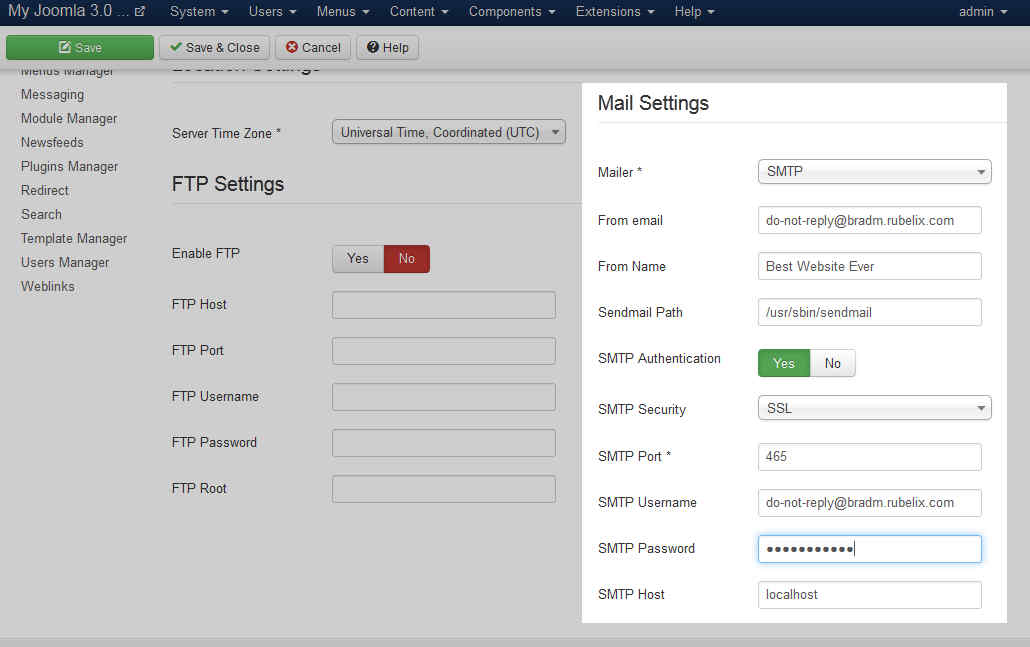Expand the Mailer dropdown

pos(874,172)
